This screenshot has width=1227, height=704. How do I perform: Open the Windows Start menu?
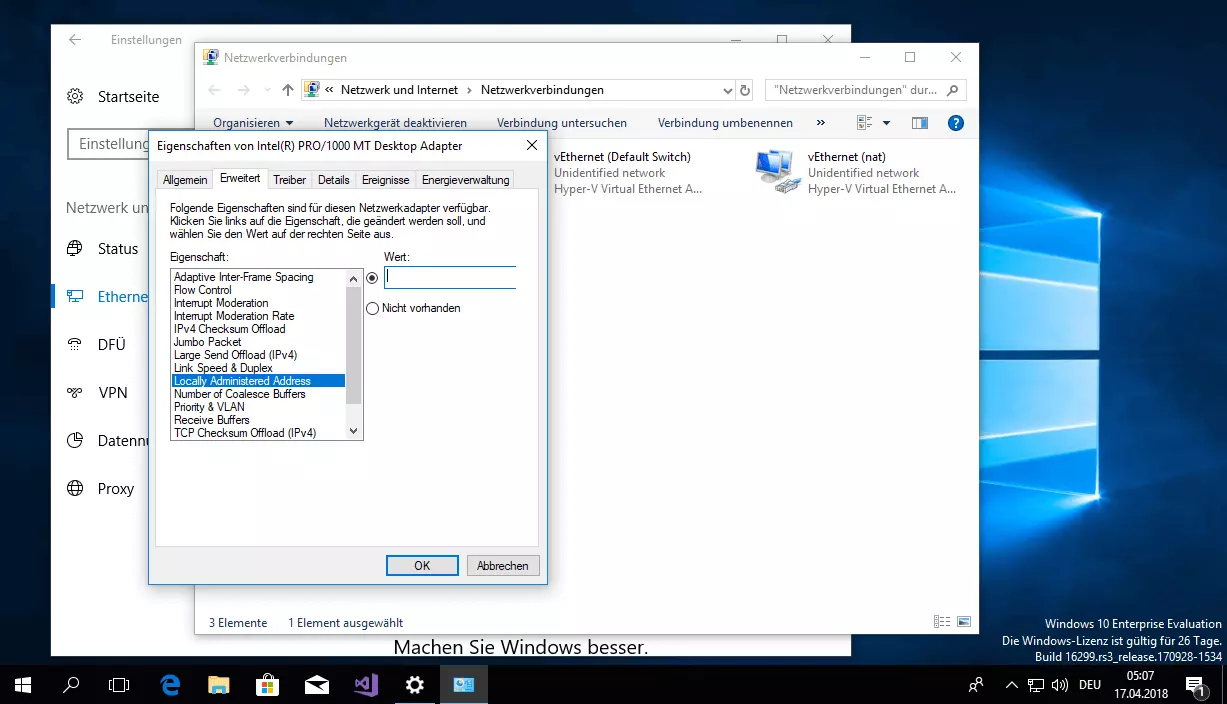point(22,685)
